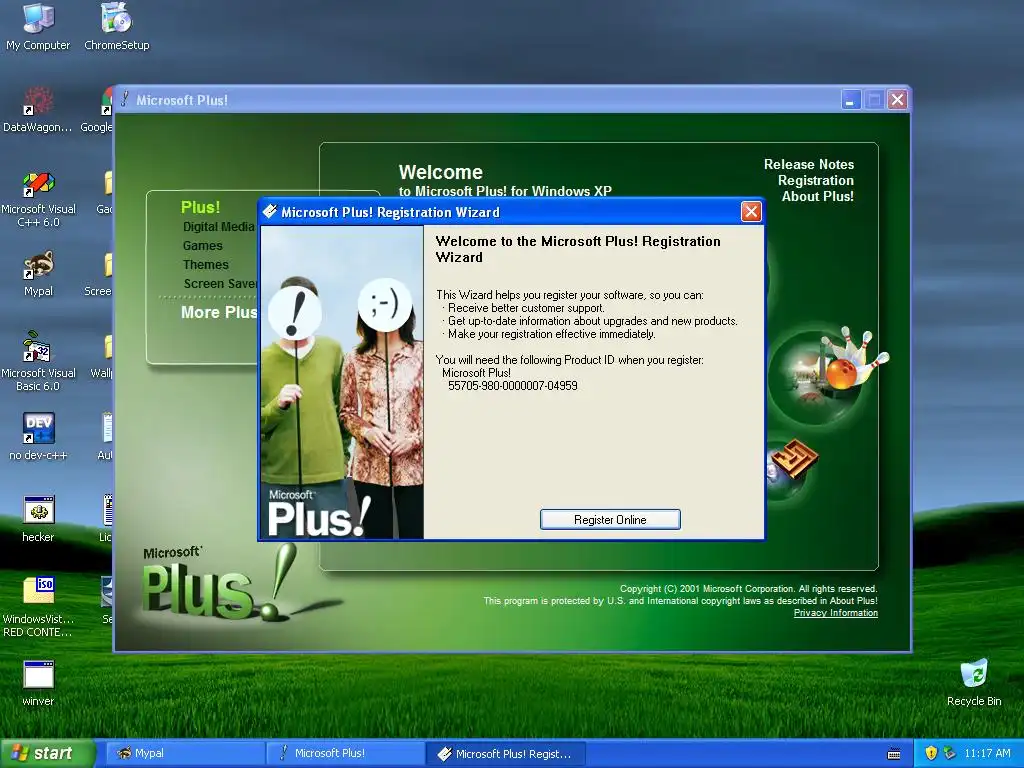
Task: Click the on-screen keyboard tray icon
Action: tap(893, 754)
